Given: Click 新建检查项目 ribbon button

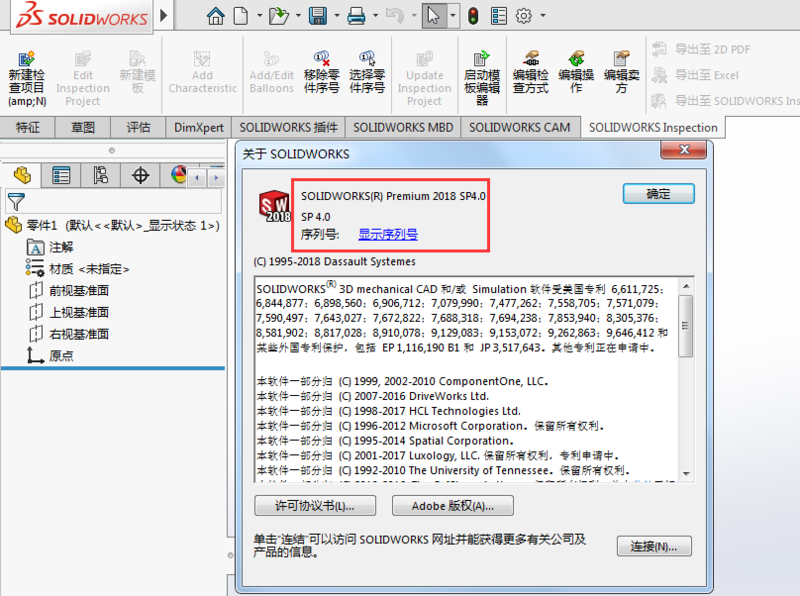Looking at the screenshot, I should (x=27, y=78).
